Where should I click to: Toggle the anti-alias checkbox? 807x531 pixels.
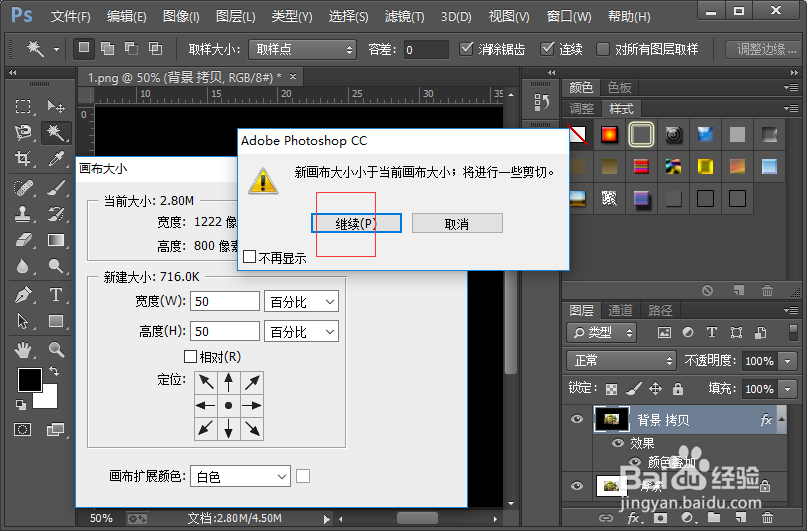466,49
